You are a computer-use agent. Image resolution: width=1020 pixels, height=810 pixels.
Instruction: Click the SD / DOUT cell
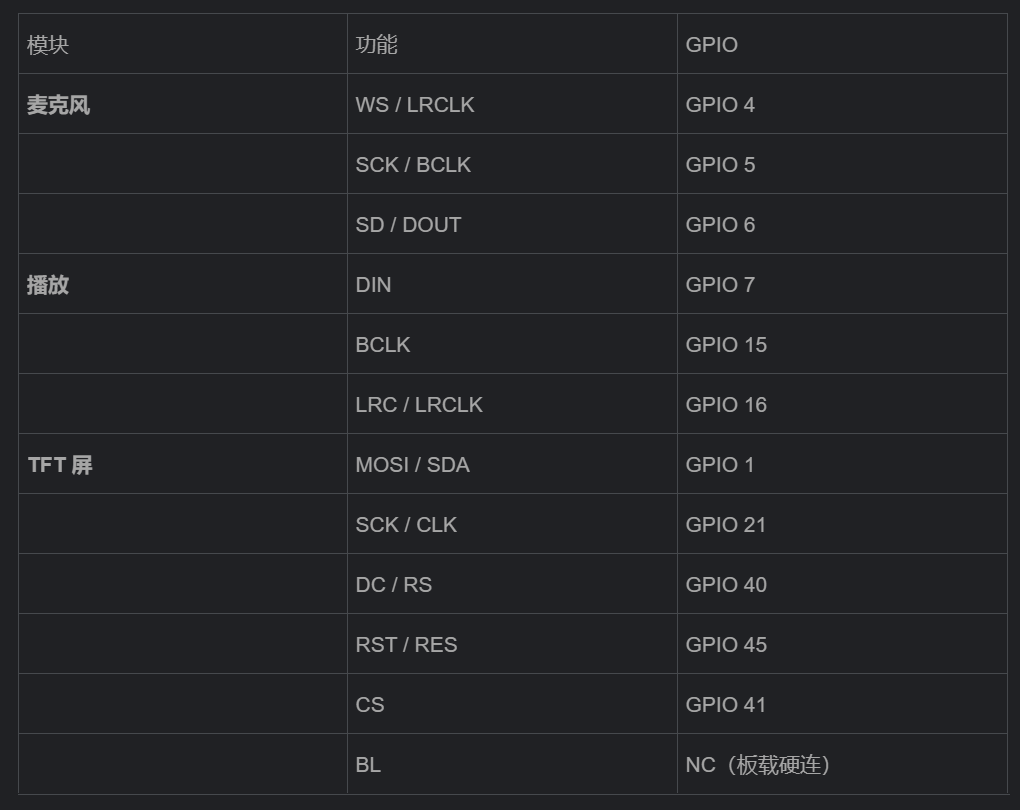tap(512, 224)
